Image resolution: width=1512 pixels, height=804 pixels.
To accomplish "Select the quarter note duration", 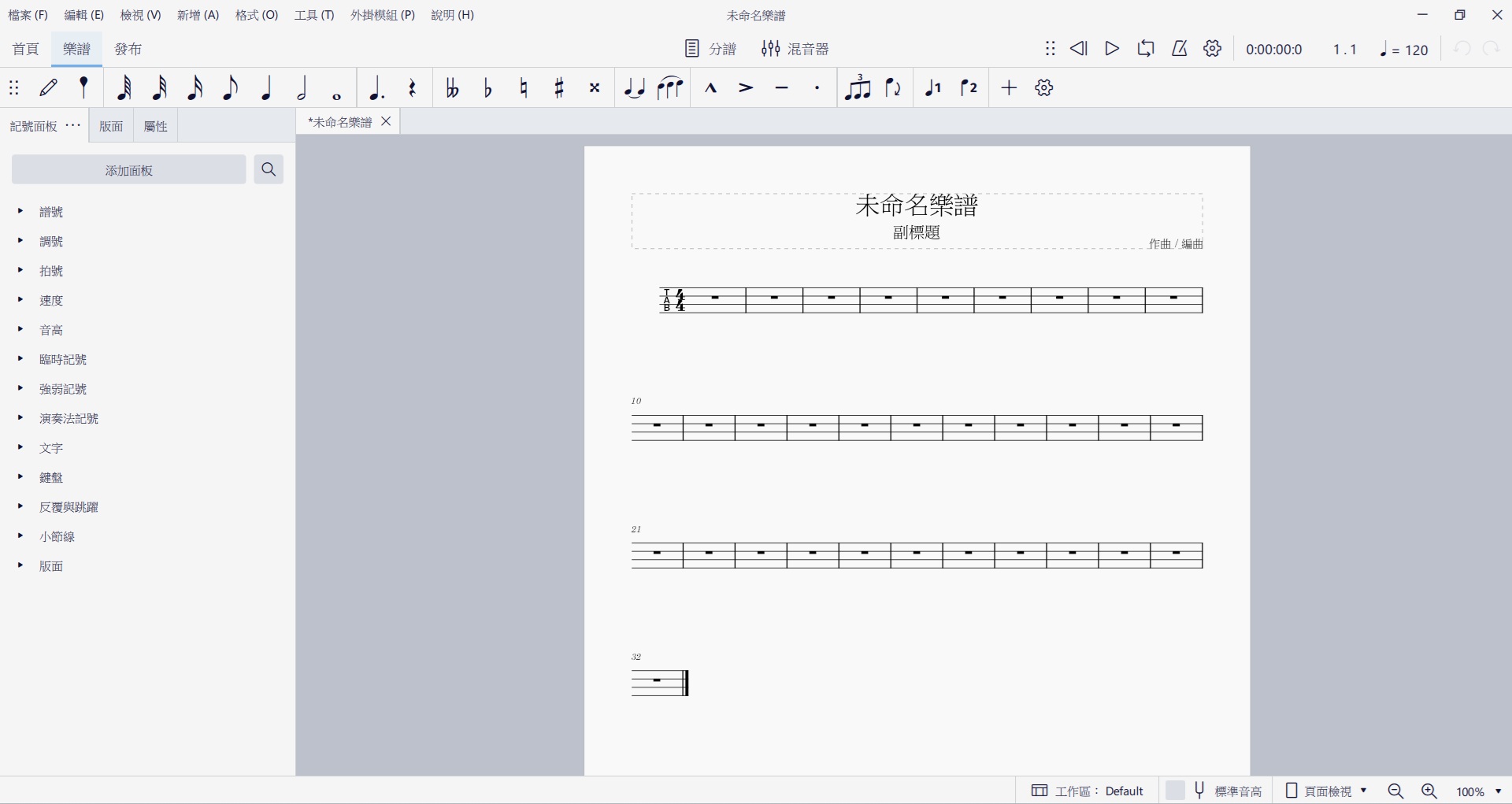I will click(x=266, y=88).
